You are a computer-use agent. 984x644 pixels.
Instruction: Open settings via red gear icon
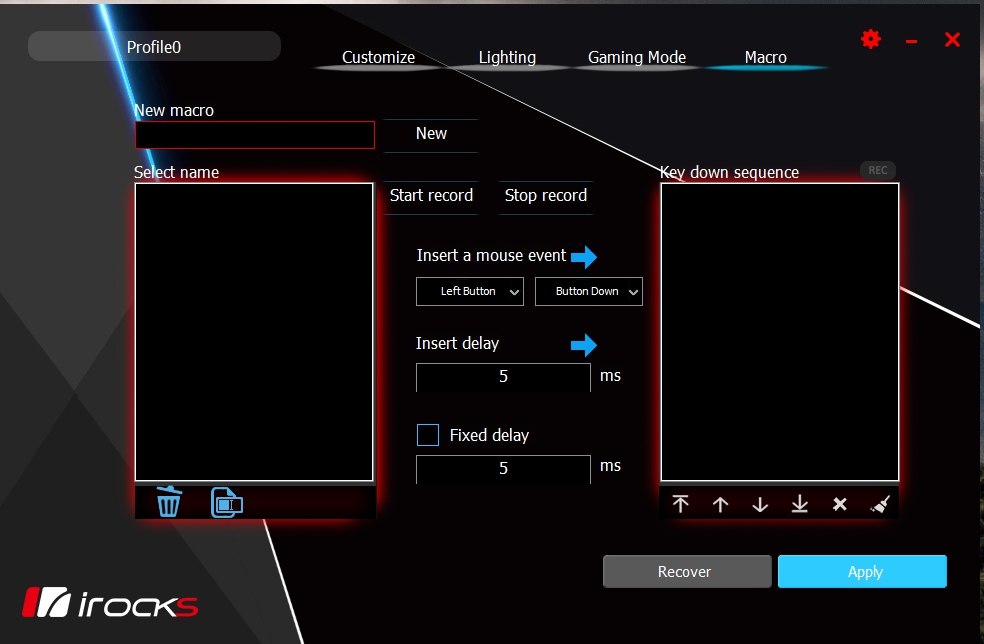pos(870,40)
